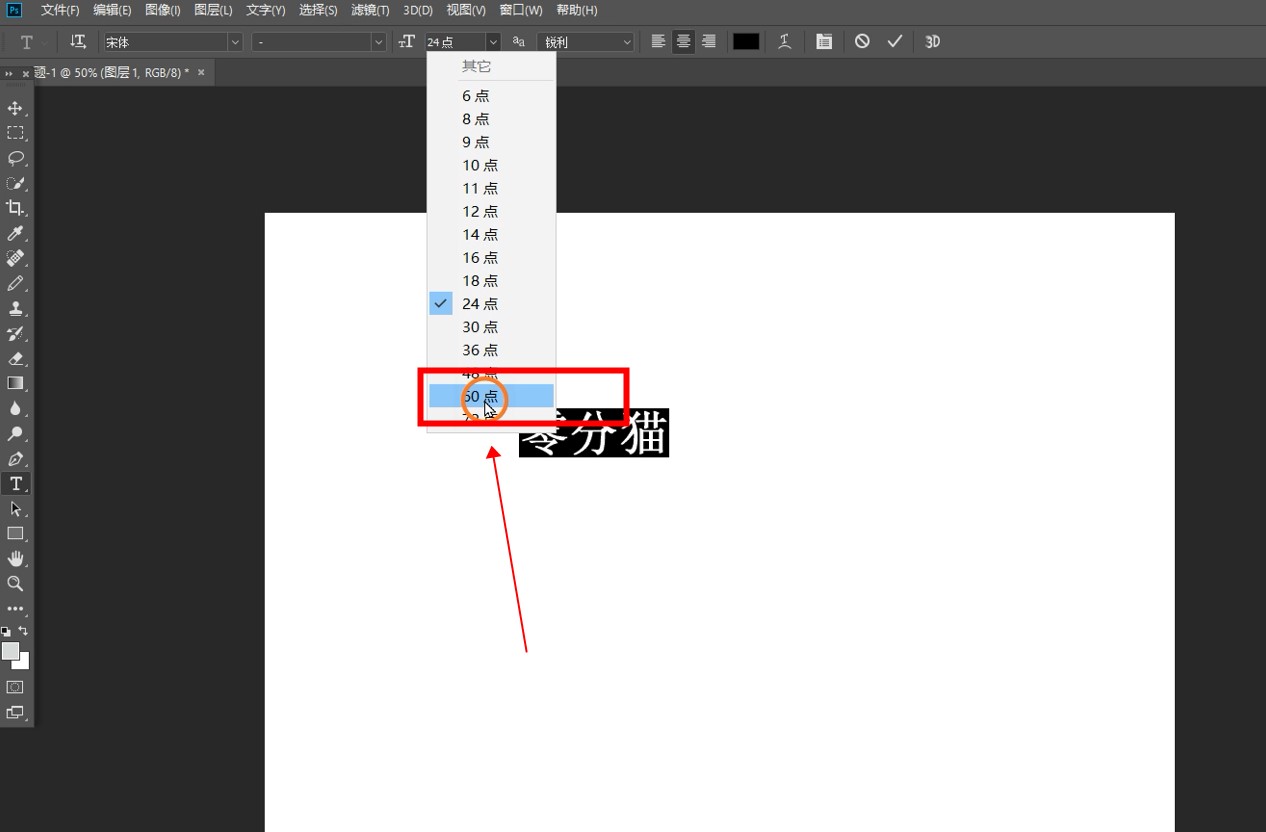Screen dimensions: 1266x832
Task: Select the Hand tool
Action: [15, 559]
